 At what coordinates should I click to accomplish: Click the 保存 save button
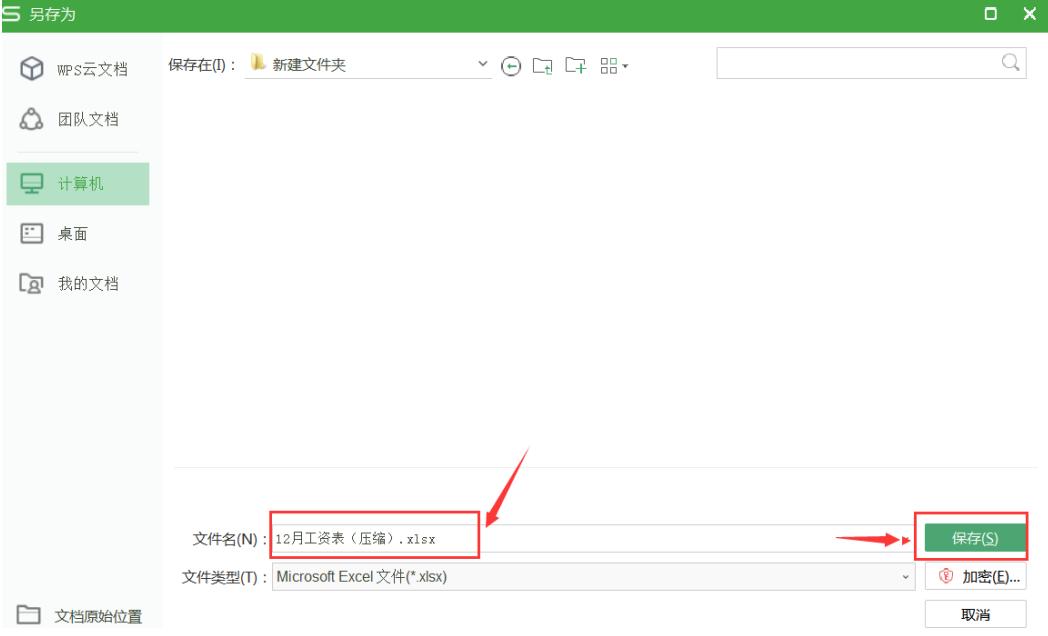(x=977, y=538)
